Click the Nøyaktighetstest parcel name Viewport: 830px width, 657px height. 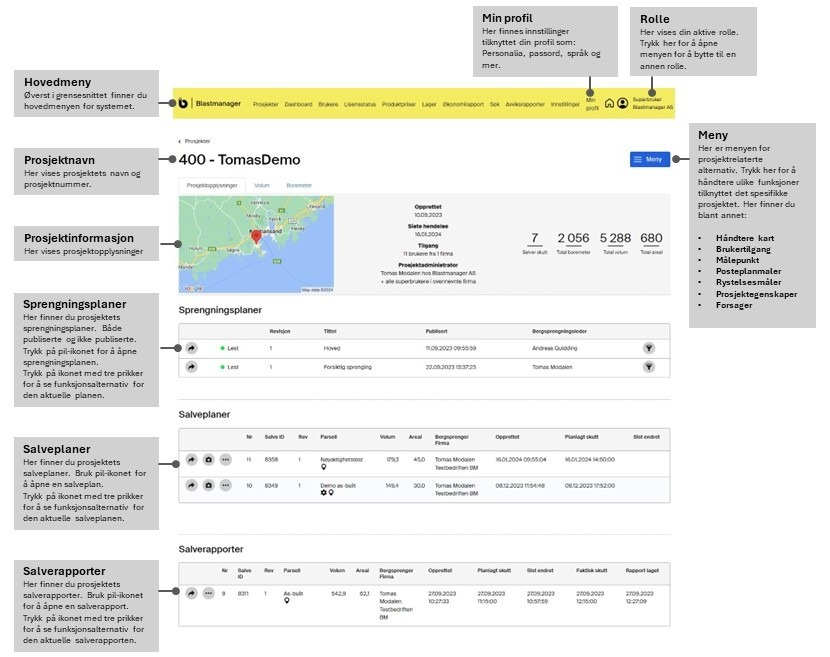[x=341, y=460]
